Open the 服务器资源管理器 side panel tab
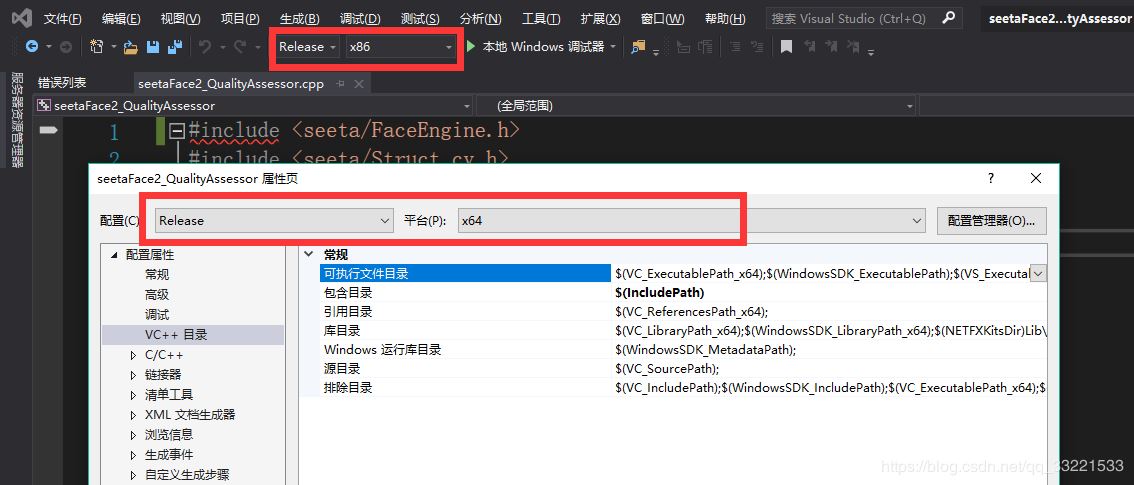The height and width of the screenshot is (485, 1134). click(18, 119)
